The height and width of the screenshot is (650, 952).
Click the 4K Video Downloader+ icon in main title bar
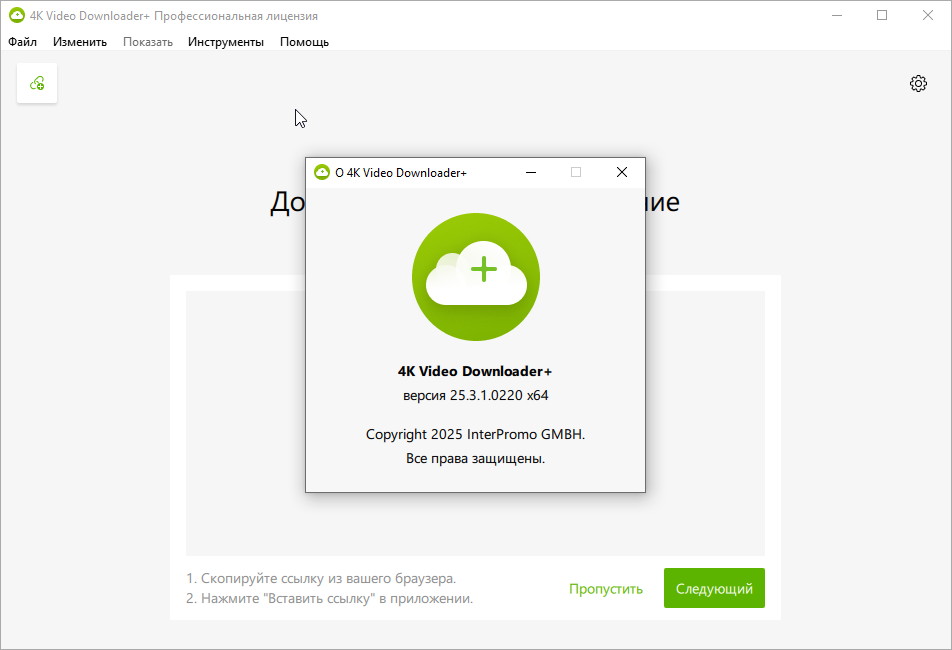click(x=17, y=15)
